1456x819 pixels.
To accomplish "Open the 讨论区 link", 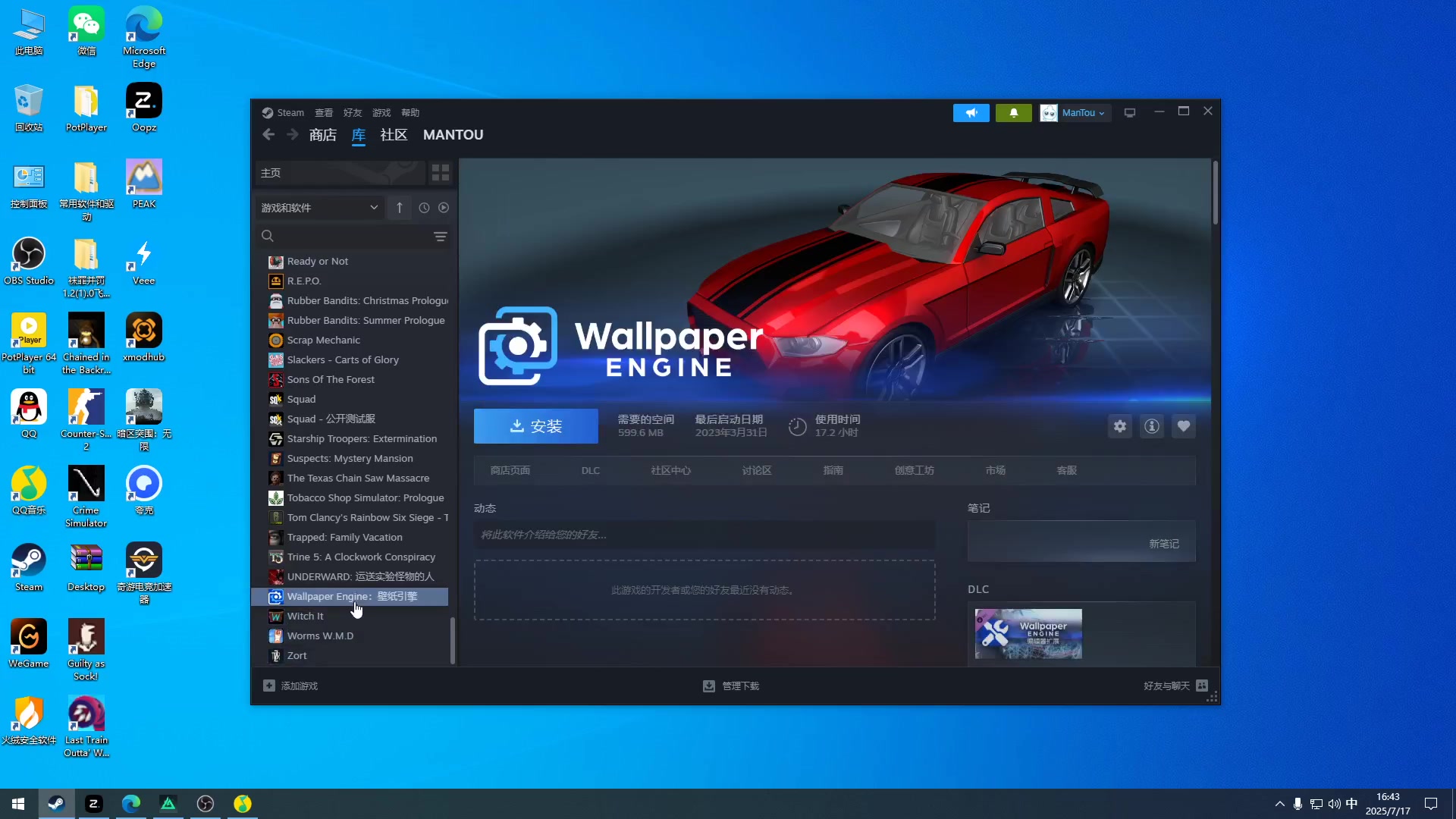I will coord(757,471).
